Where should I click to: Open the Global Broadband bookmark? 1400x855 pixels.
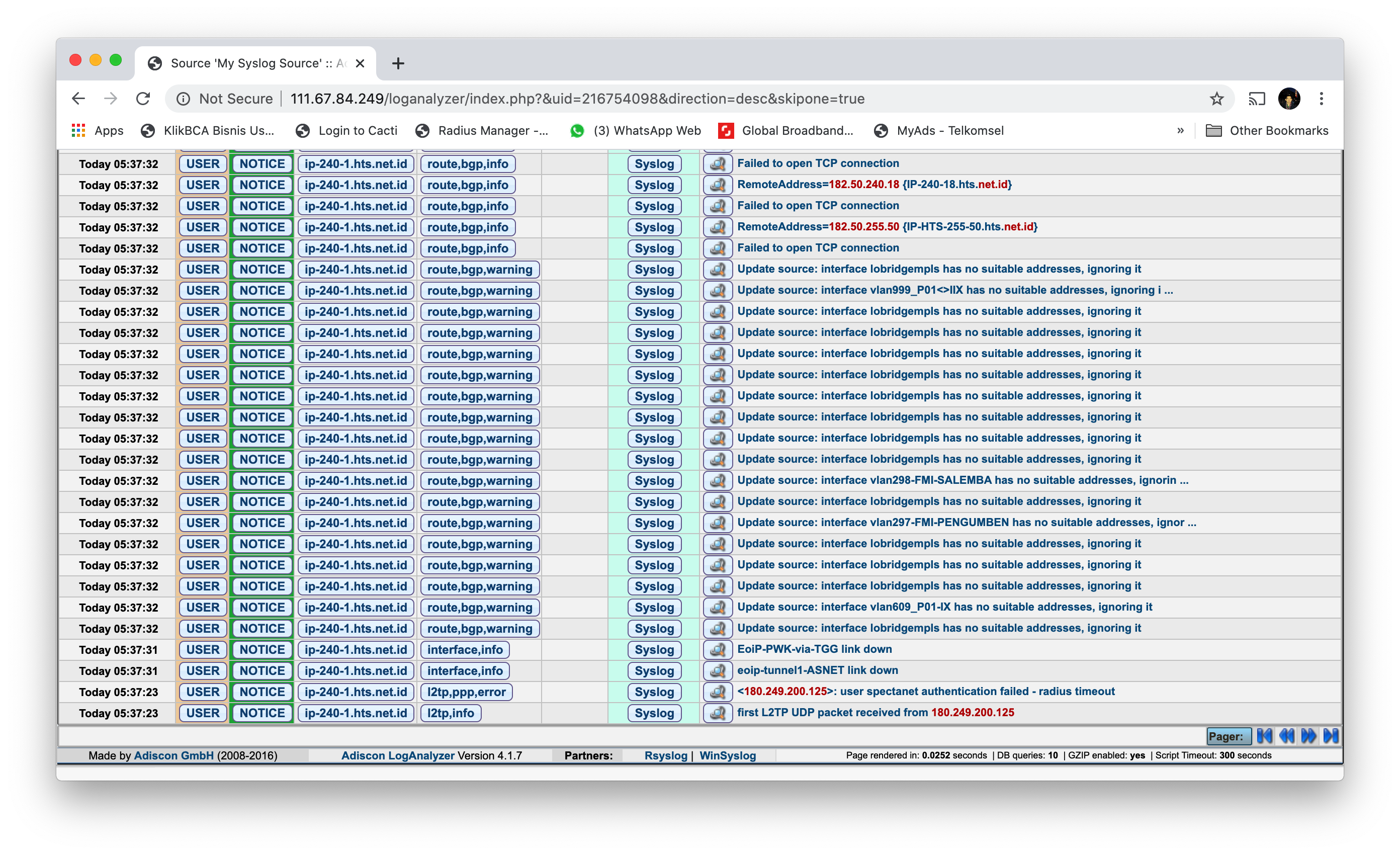pyautogui.click(x=786, y=131)
